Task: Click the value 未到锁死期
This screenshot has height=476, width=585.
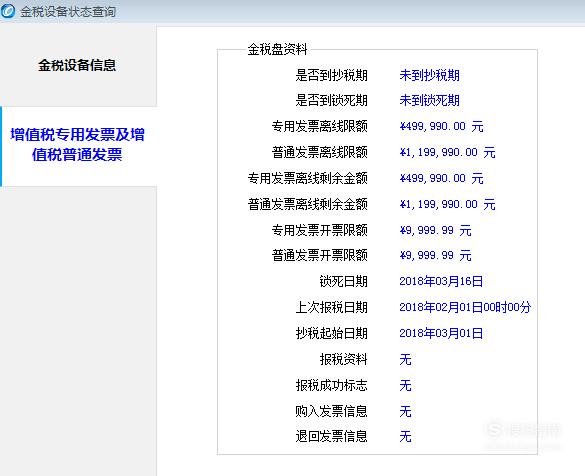Action: (429, 100)
